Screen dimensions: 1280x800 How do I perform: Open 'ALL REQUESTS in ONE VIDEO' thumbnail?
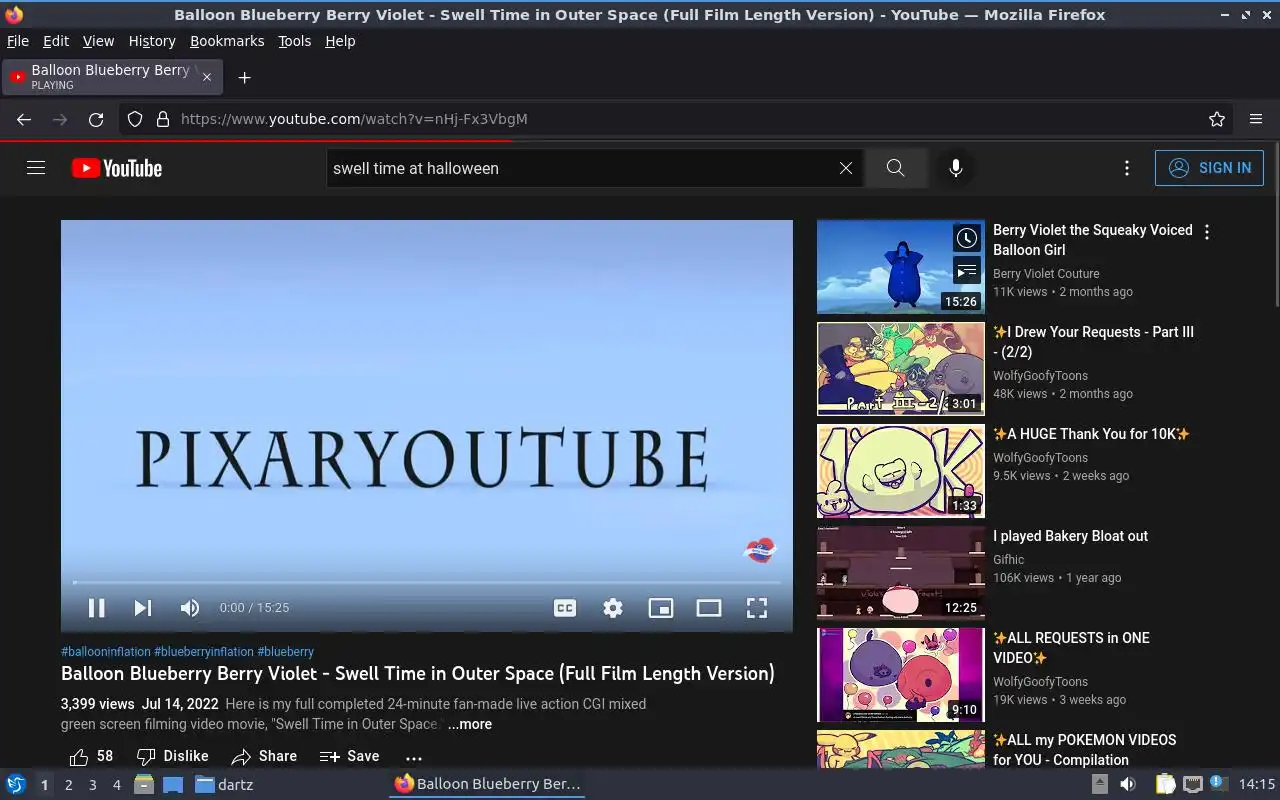point(901,675)
